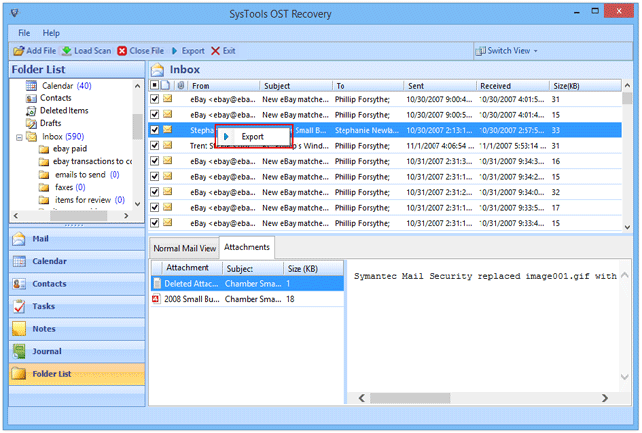642x433 pixels.
Task: Select the Calendar folder in tree
Action: click(x=59, y=86)
